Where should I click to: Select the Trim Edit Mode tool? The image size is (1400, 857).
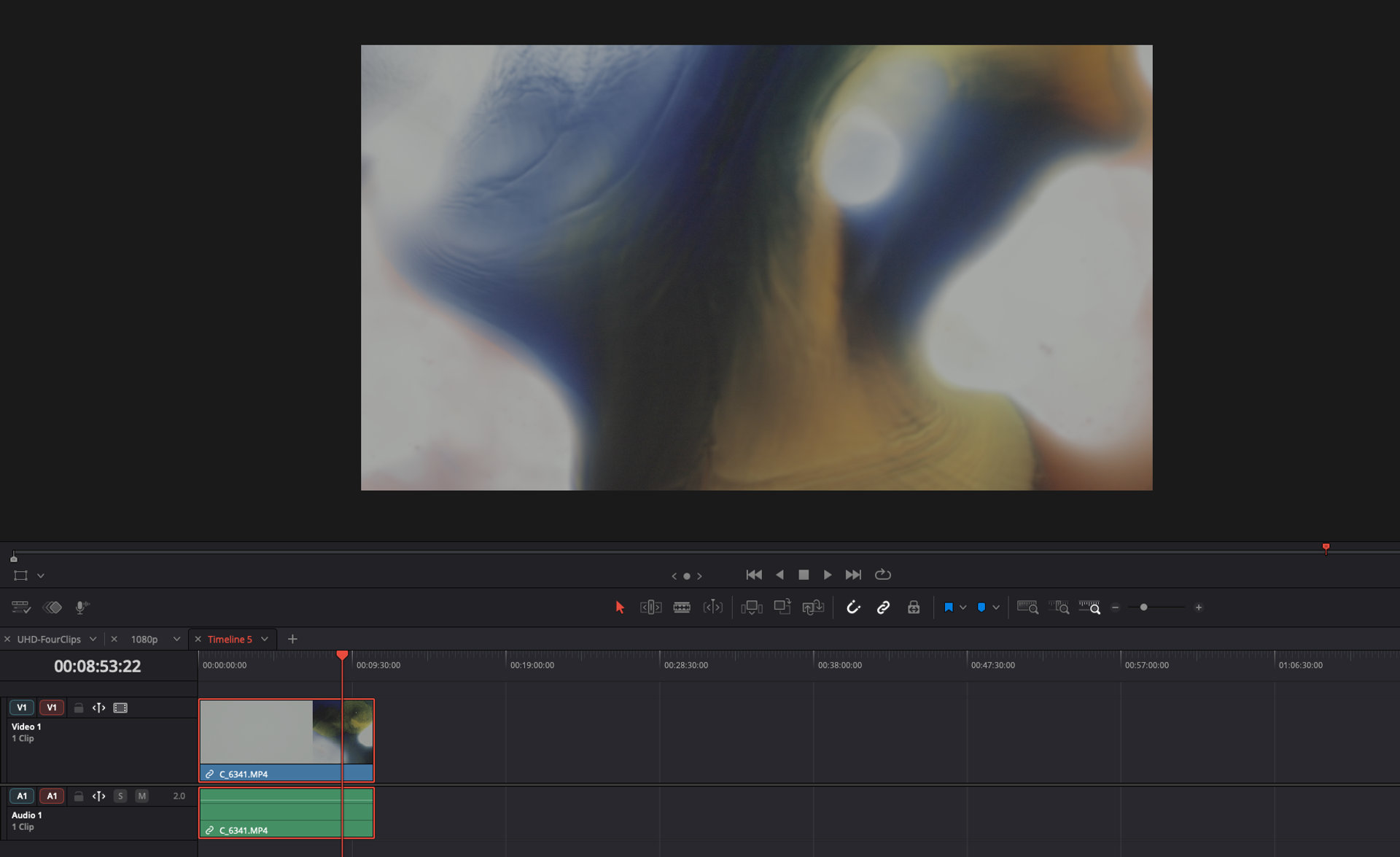650,608
